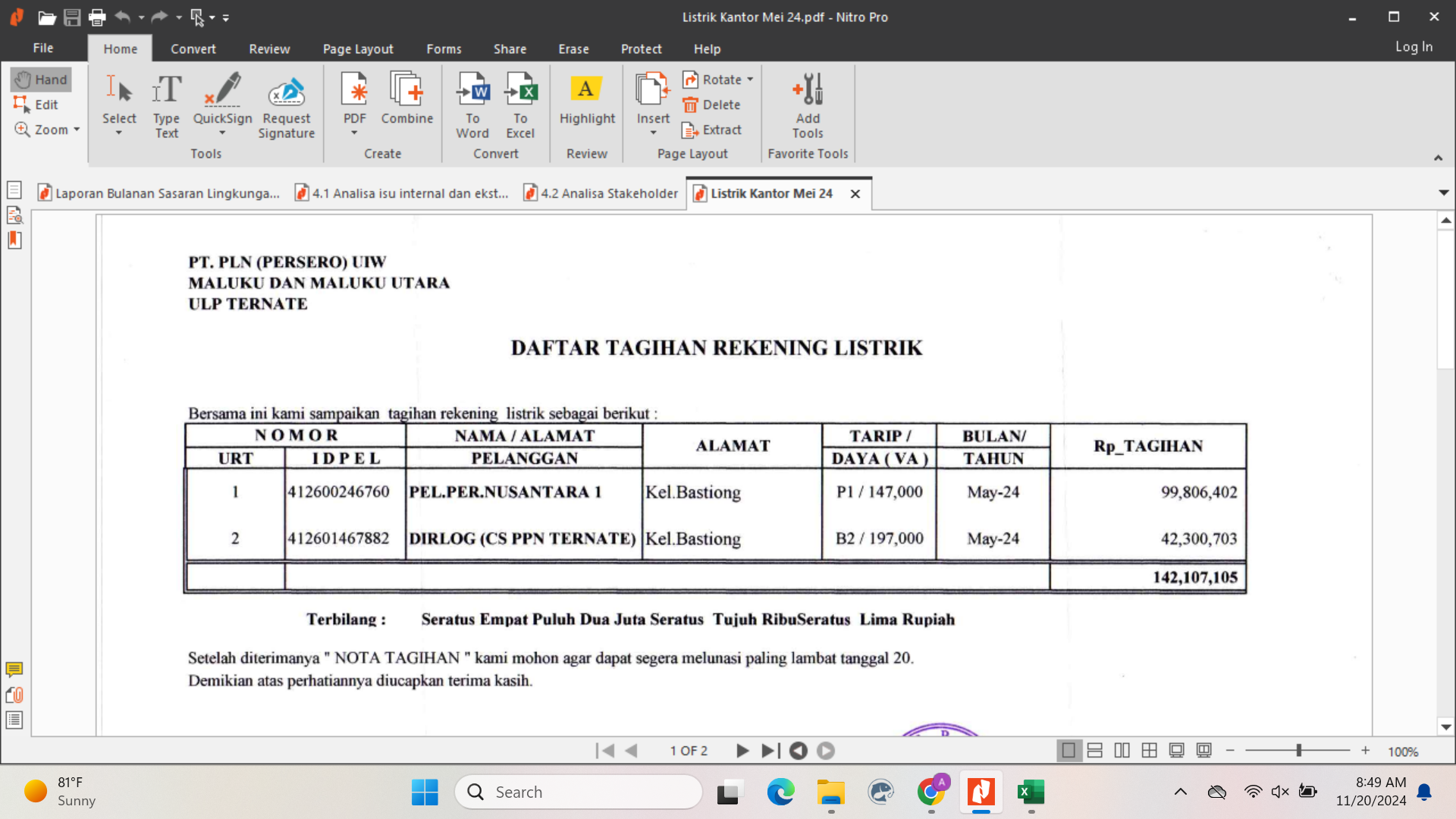Go to the next page
1456x819 pixels.
point(742,751)
